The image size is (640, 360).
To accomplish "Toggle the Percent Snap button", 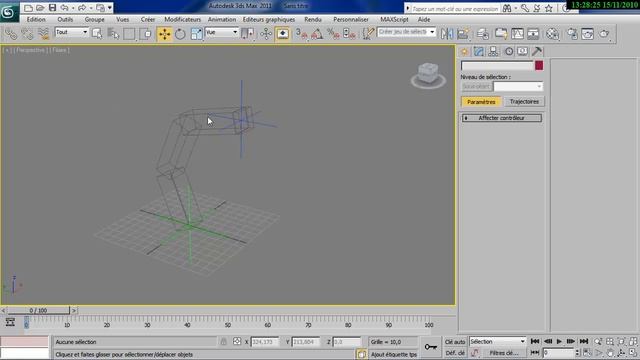I will pyautogui.click(x=333, y=34).
